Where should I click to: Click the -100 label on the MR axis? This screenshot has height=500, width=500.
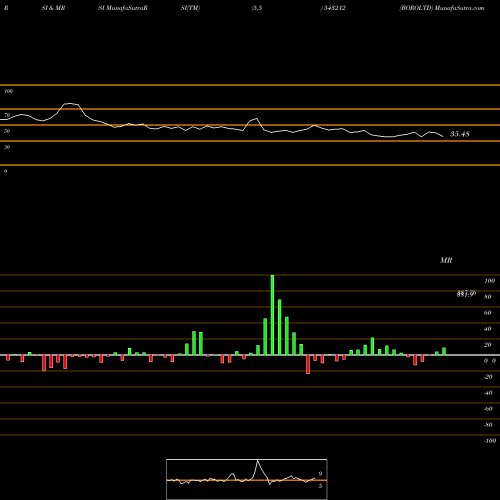(x=490, y=441)
